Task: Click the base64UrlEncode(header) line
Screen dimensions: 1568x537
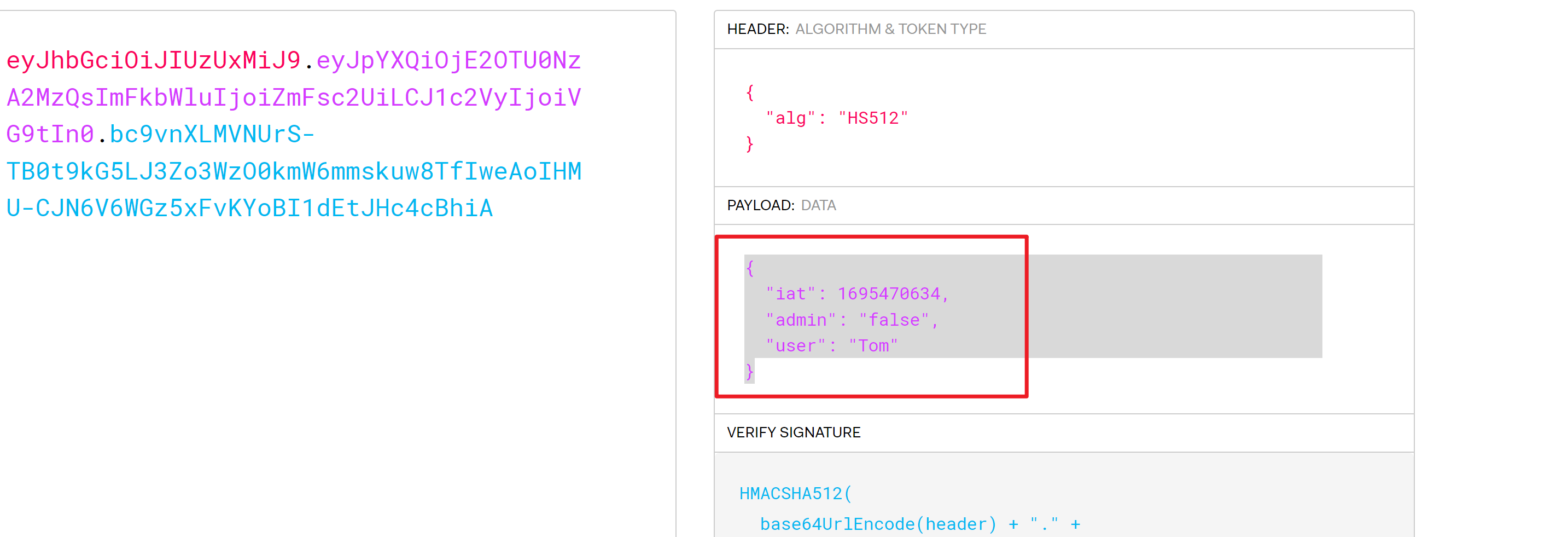Action: 920,524
